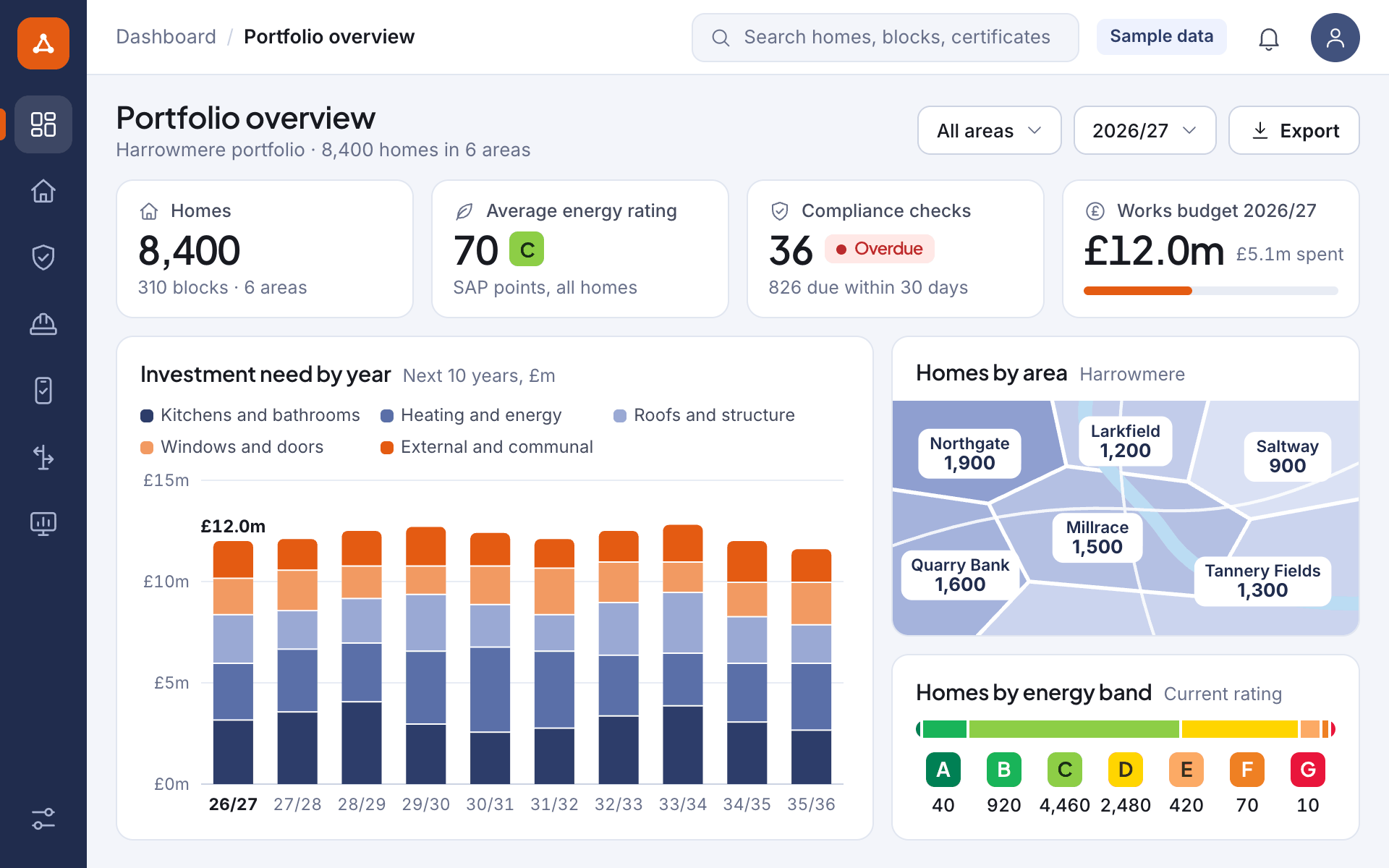Expand the All areas dropdown
This screenshot has width=1389, height=868.
990,130
